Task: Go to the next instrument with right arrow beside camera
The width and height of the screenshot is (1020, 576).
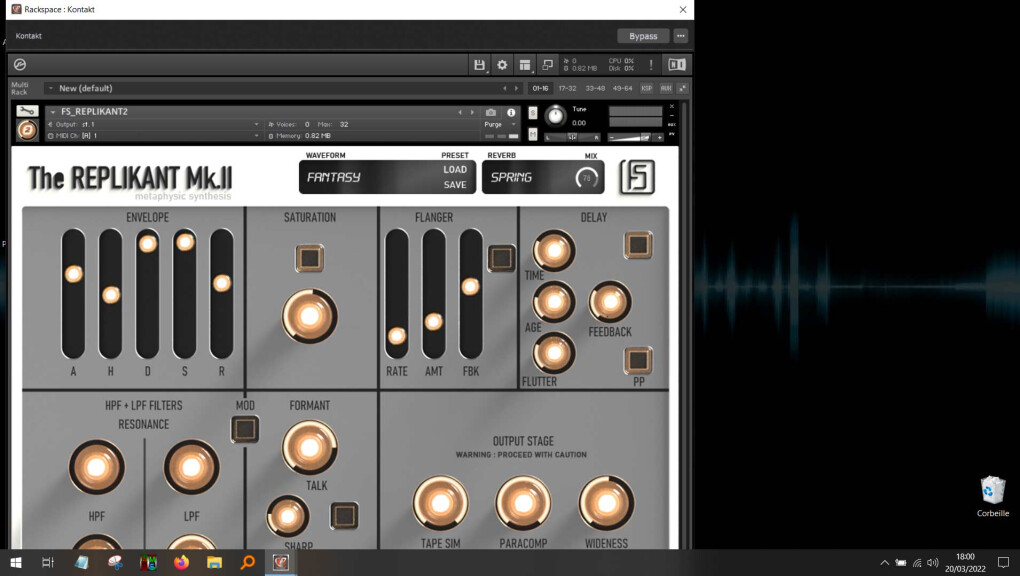Action: coord(472,112)
